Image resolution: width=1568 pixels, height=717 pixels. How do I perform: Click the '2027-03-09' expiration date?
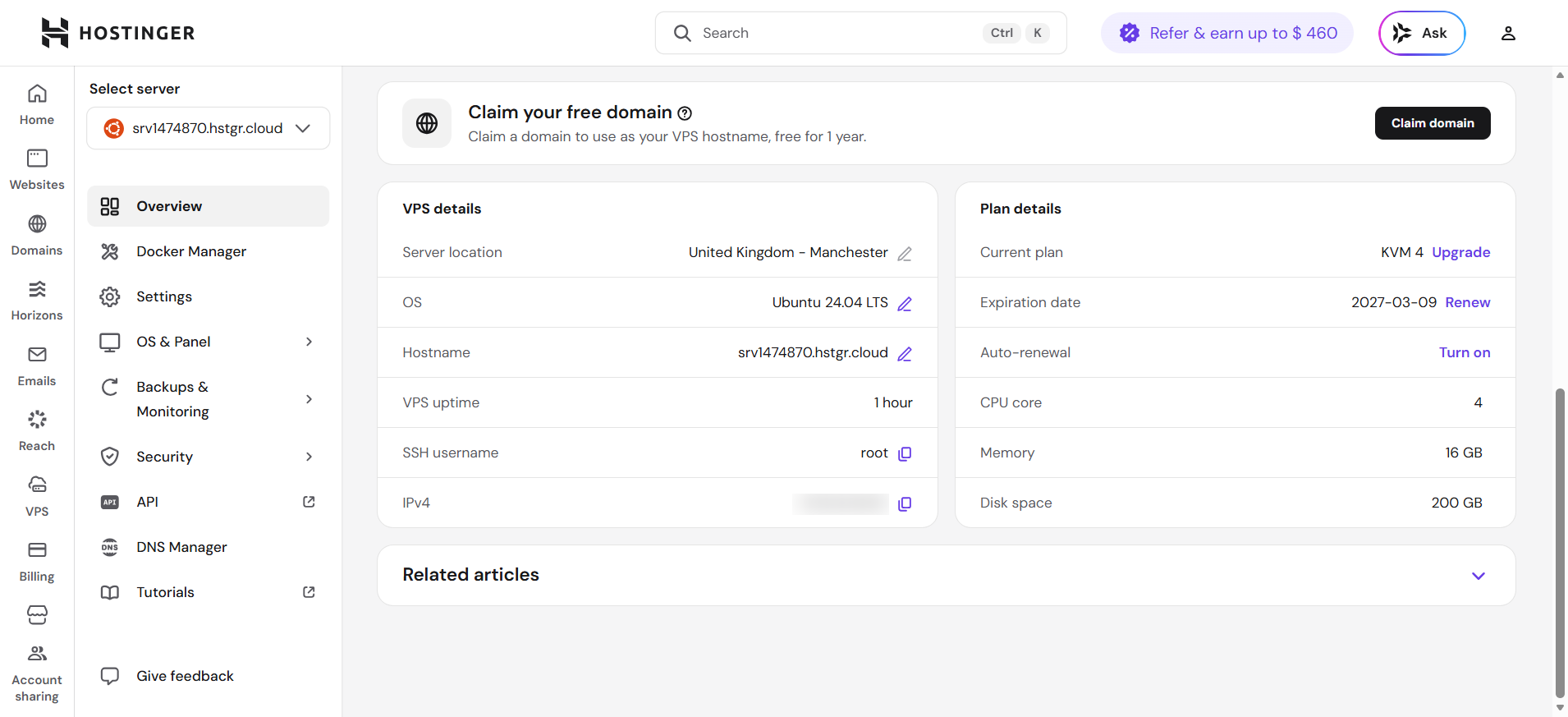[1394, 302]
